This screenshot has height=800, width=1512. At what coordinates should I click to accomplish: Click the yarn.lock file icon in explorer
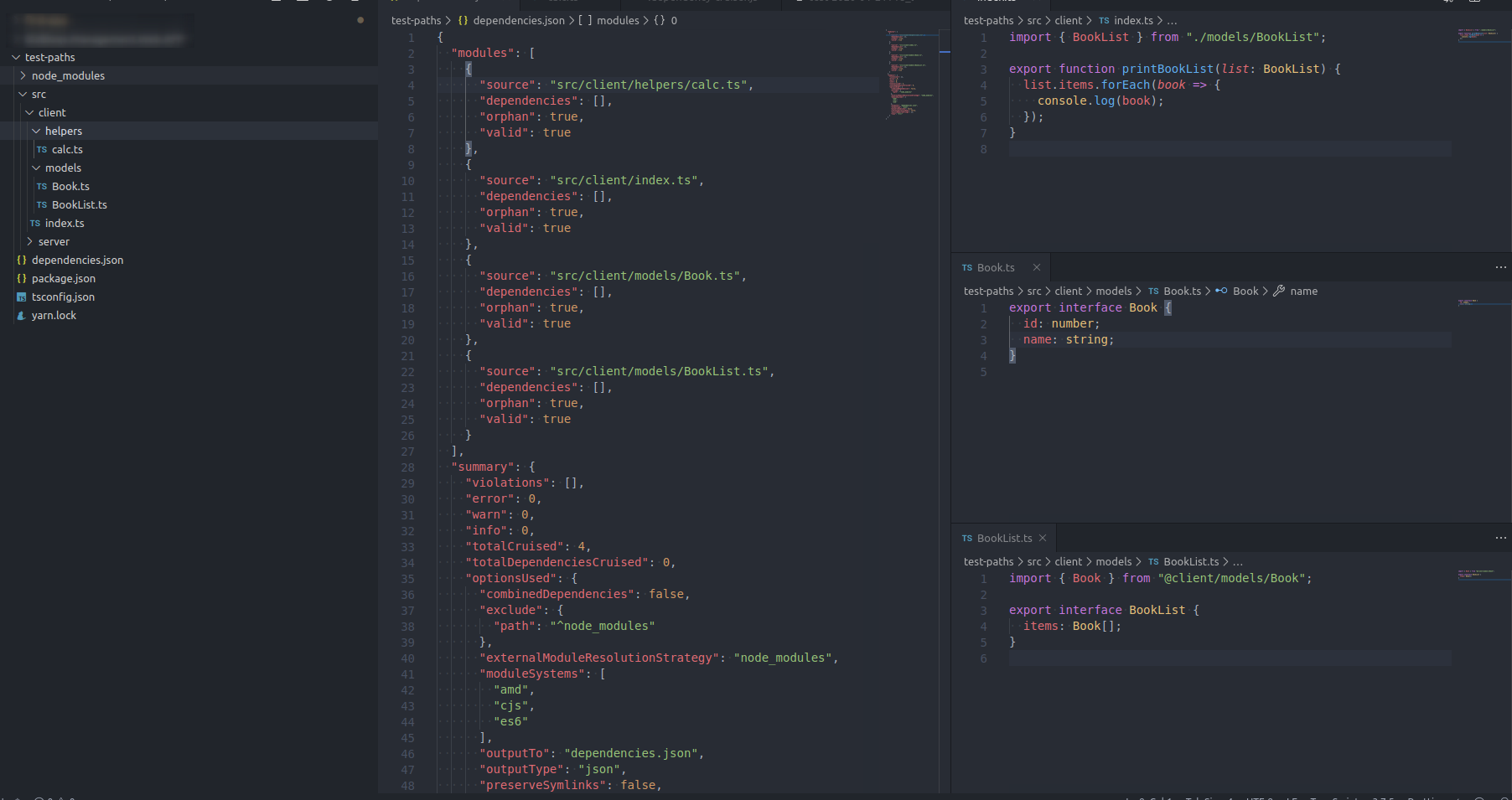pos(21,315)
